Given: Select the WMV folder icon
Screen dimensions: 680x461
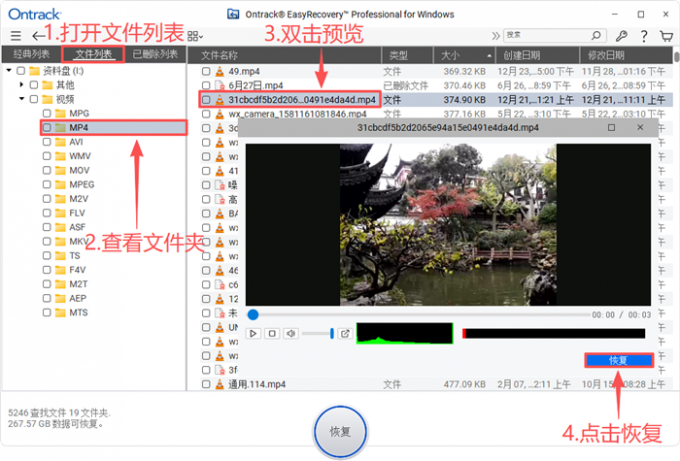Looking at the screenshot, I should [x=60, y=156].
